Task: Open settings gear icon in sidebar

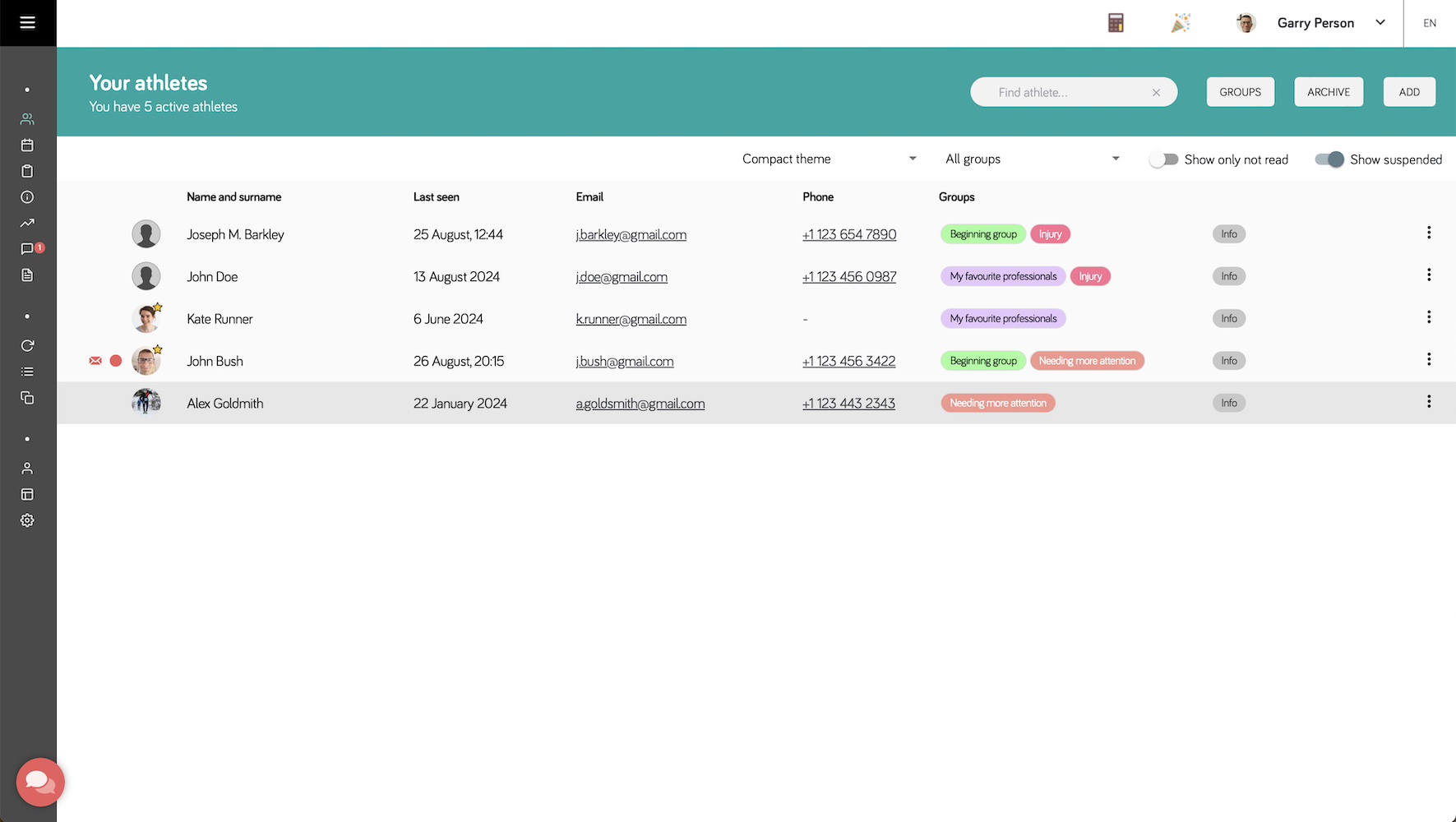Action: [x=27, y=520]
